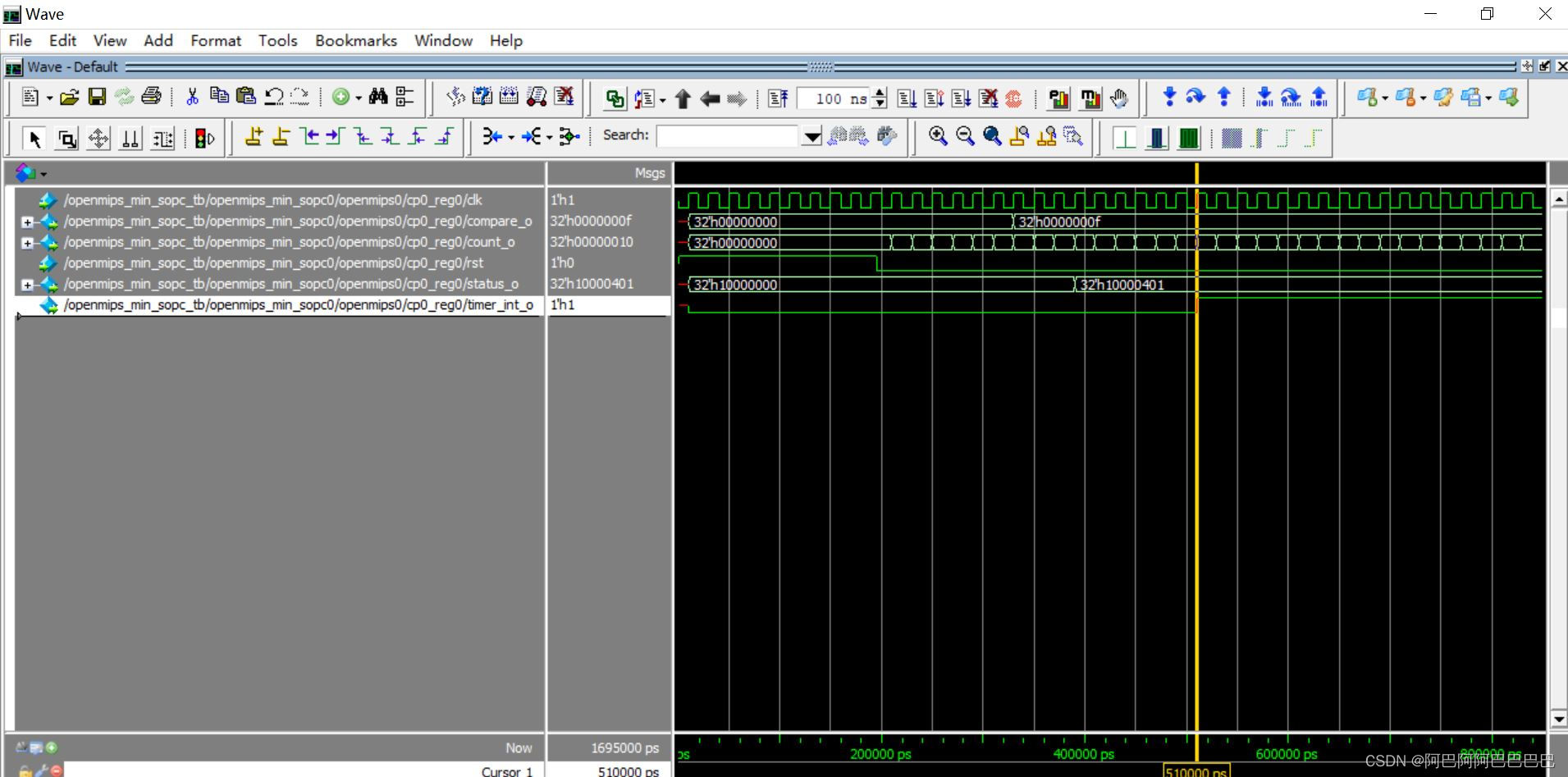Image resolution: width=1568 pixels, height=777 pixels.
Task: Click the run length 100 ns field
Action: 834,98
